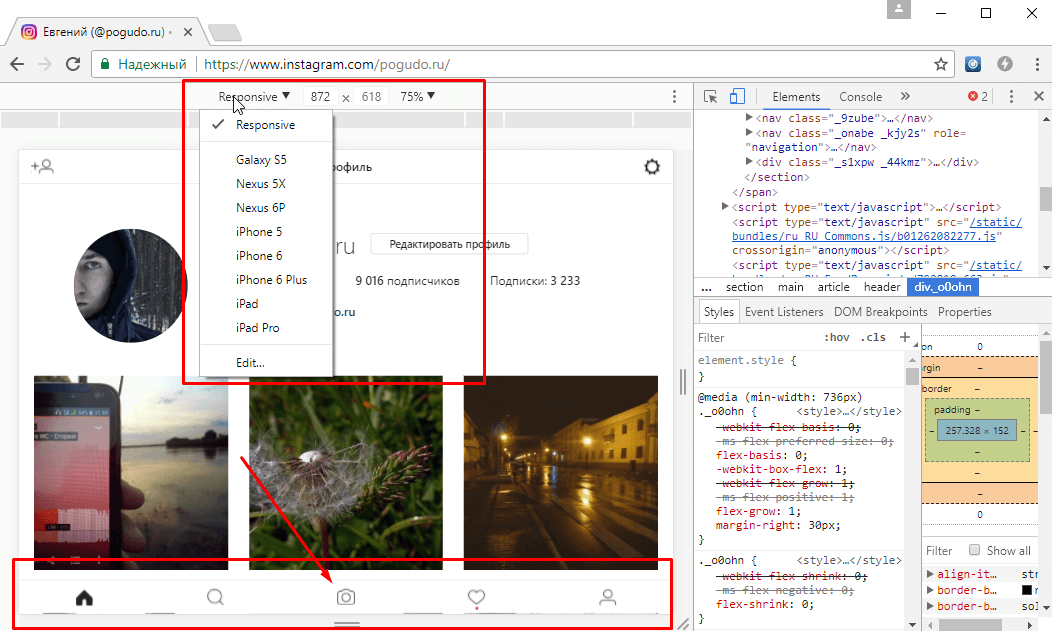Open DevTools customize menu
Screen dimensions: 1052x631
coord(1011,97)
